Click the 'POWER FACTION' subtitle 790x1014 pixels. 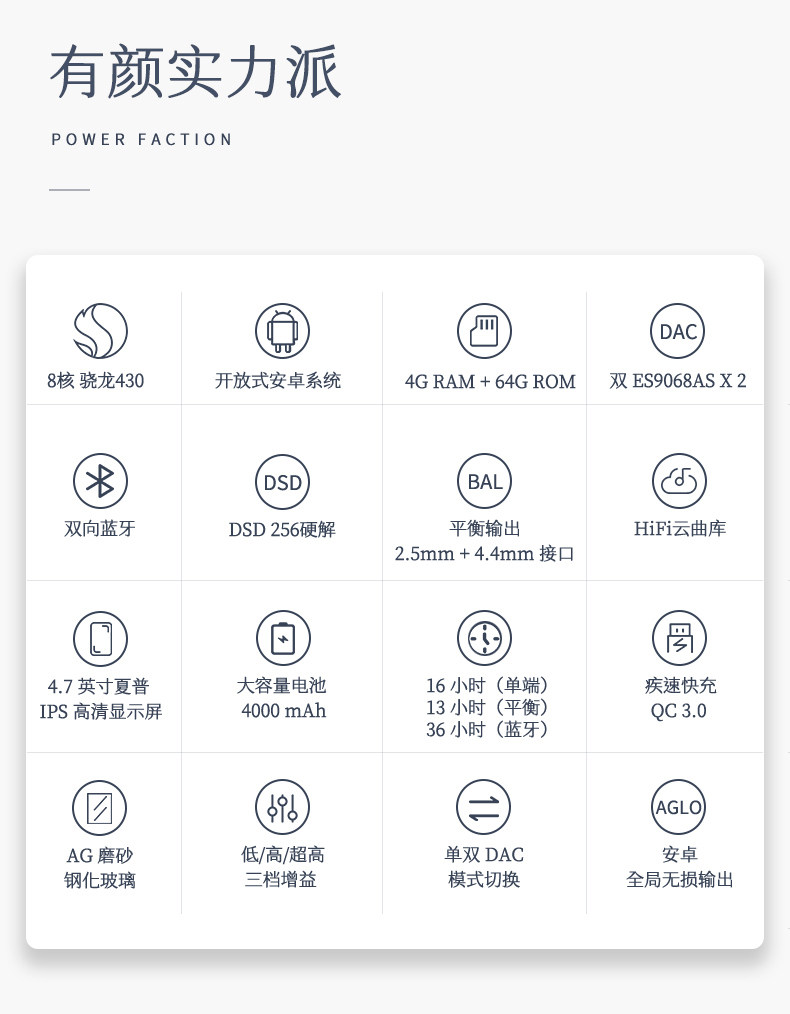tap(142, 140)
